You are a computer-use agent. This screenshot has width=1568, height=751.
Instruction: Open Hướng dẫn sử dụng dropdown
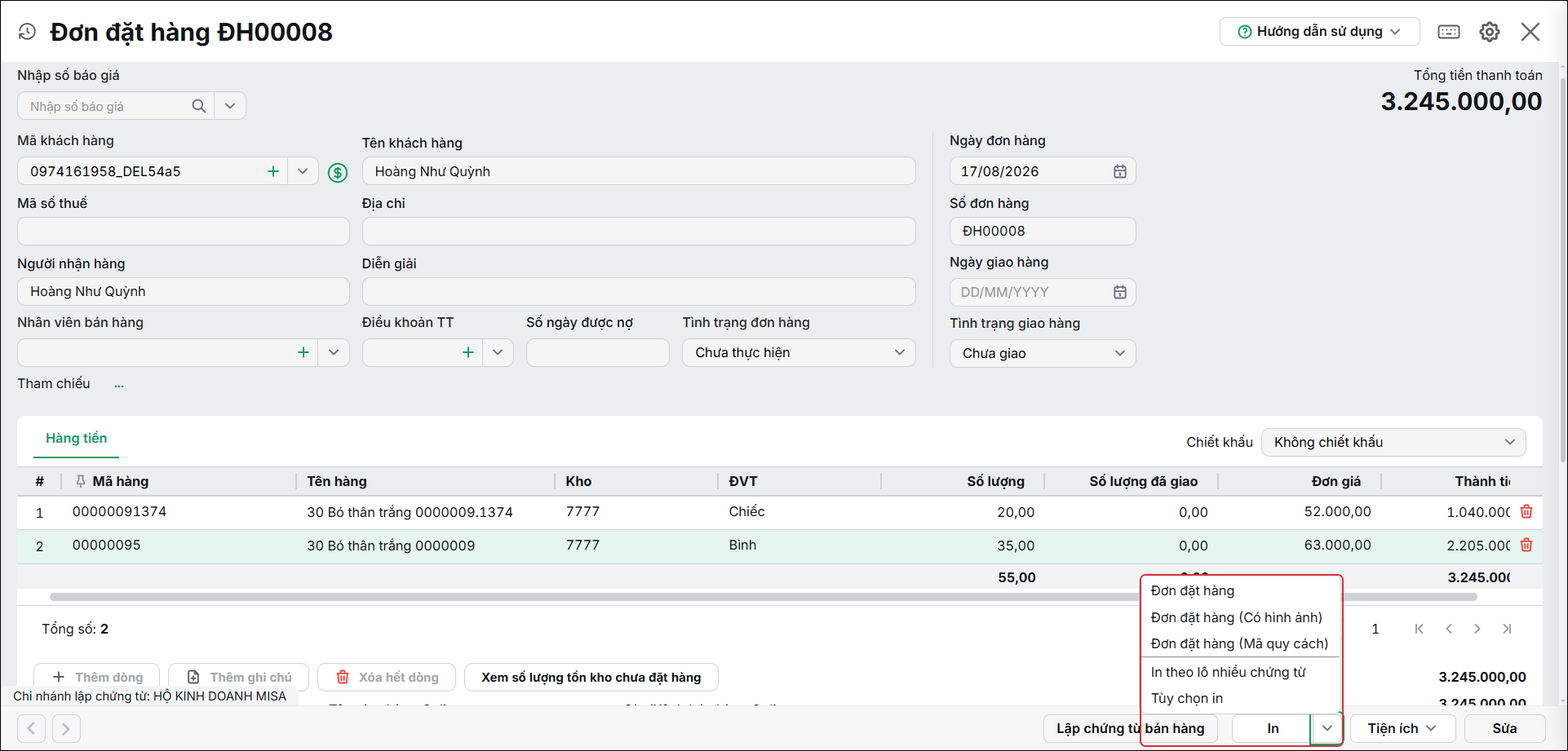point(1319,32)
